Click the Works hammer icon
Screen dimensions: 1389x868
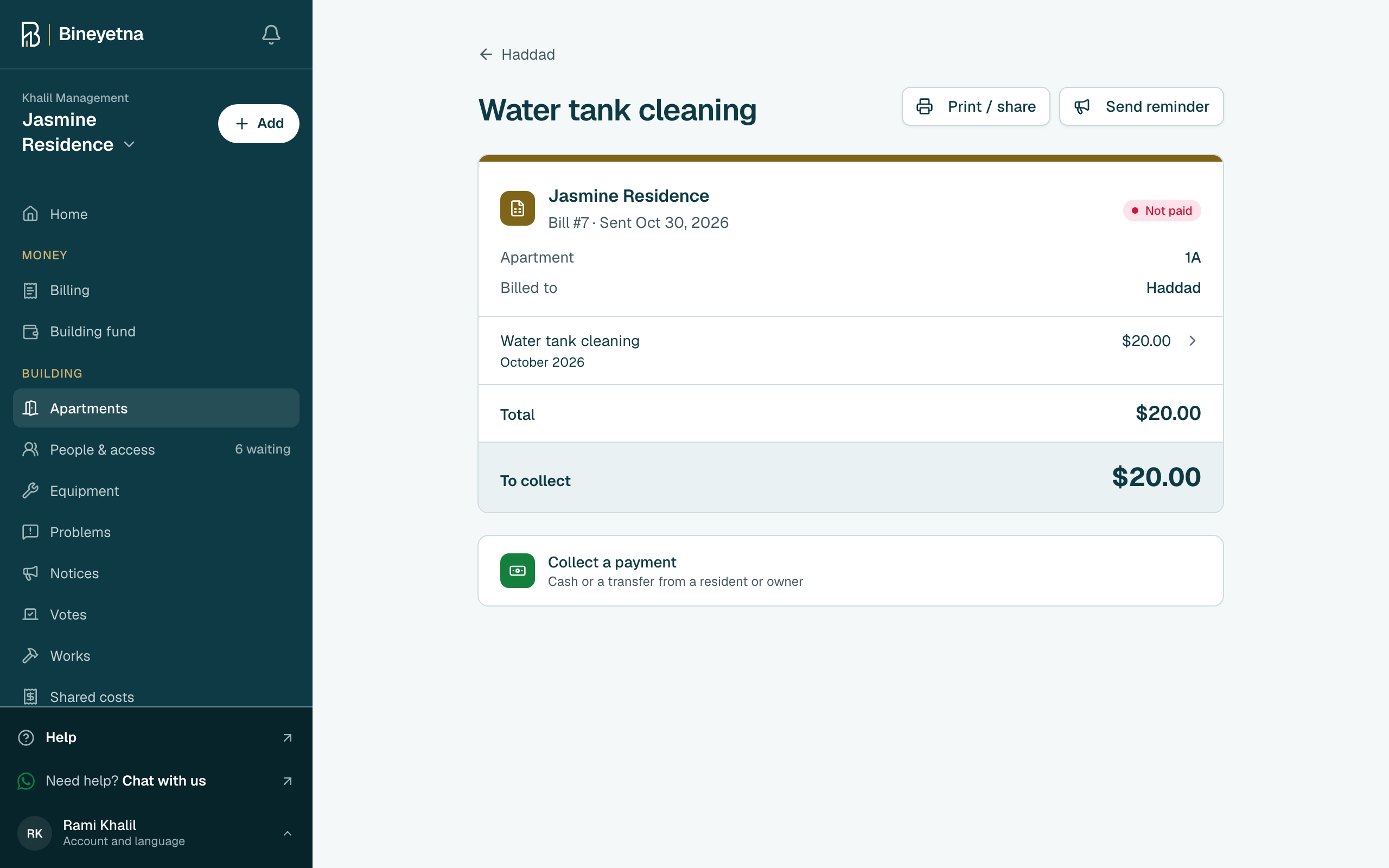(30, 655)
